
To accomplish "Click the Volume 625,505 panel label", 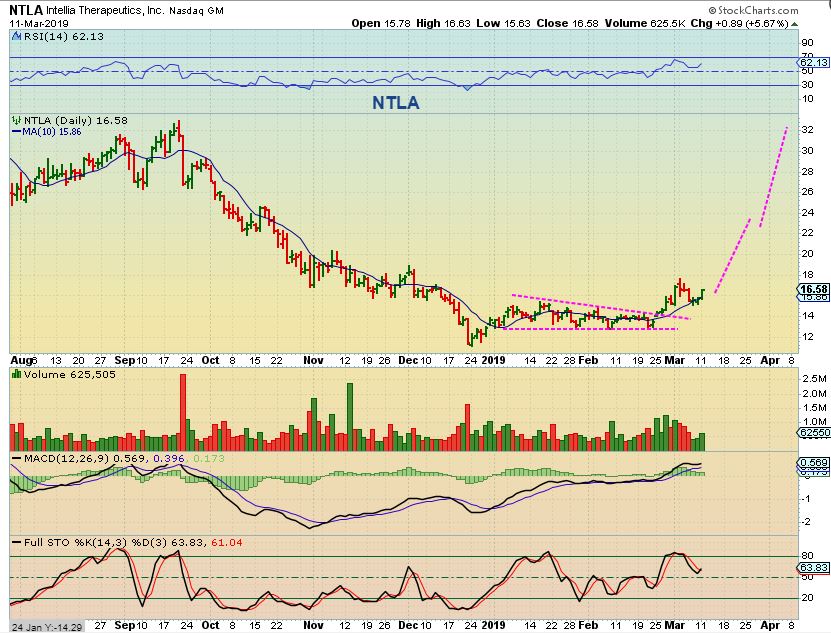I will click(69, 374).
